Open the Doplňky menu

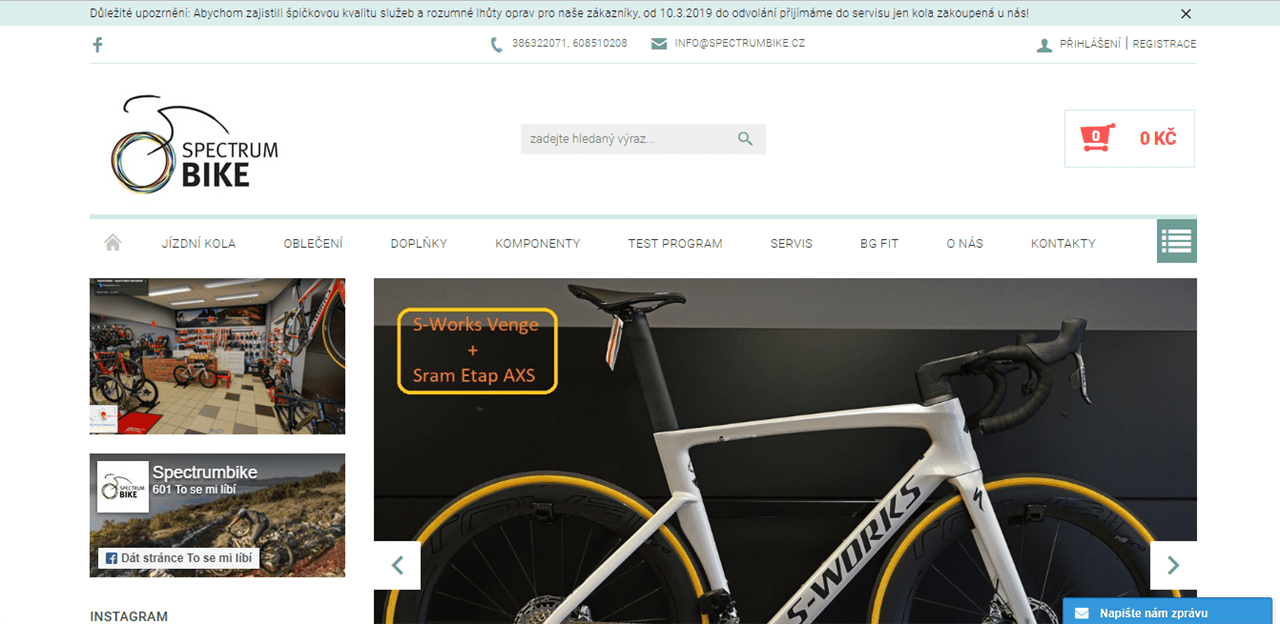click(419, 243)
